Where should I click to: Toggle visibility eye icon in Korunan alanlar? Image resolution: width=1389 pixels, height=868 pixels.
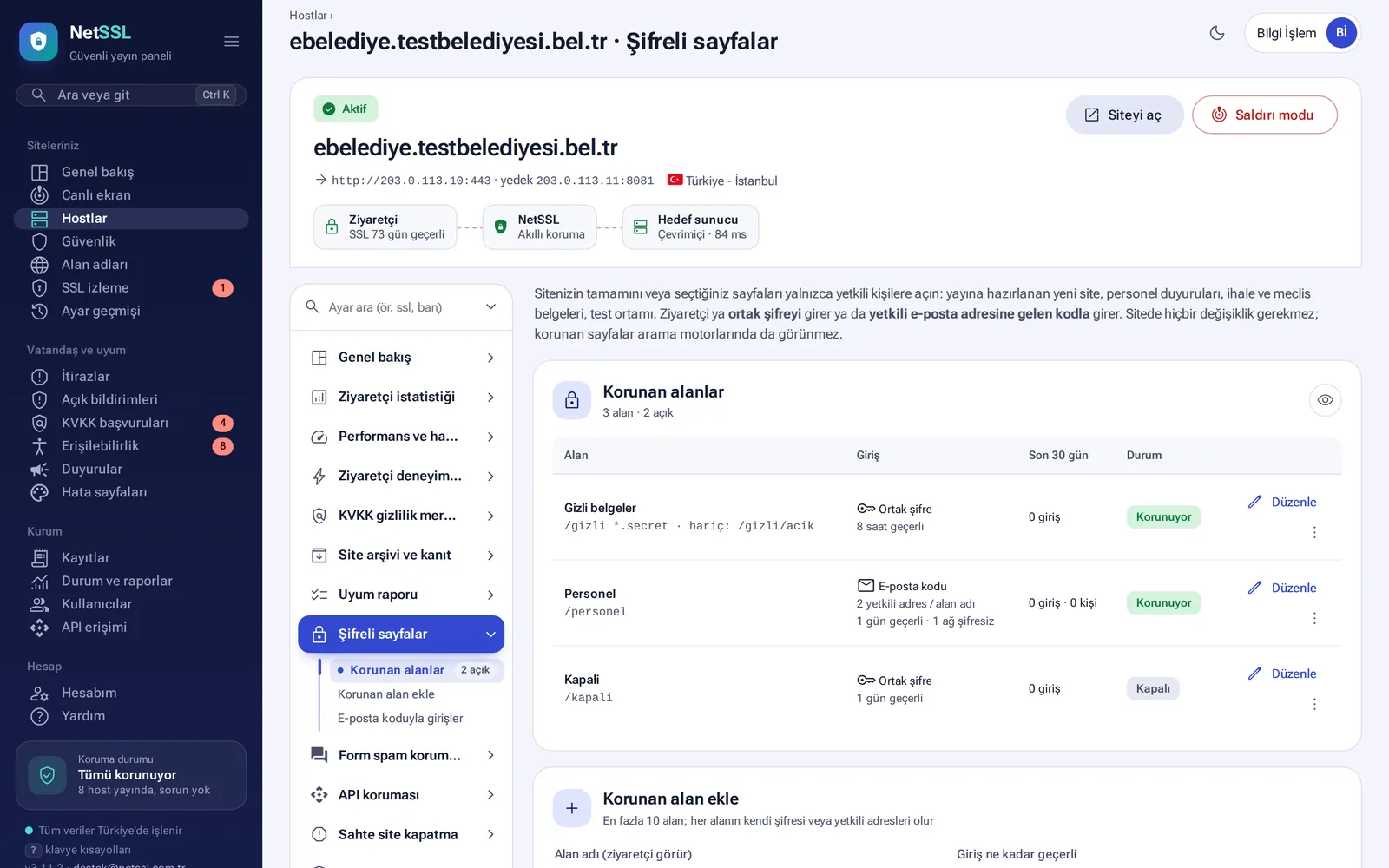pos(1325,400)
